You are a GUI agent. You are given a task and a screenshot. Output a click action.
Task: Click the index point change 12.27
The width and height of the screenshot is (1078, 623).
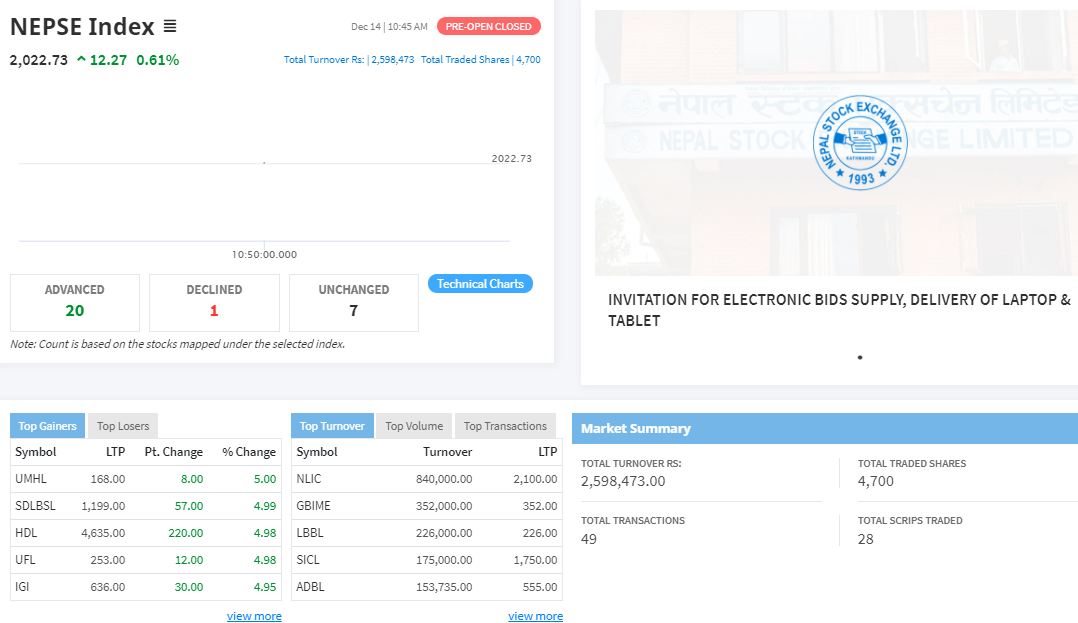tap(108, 60)
